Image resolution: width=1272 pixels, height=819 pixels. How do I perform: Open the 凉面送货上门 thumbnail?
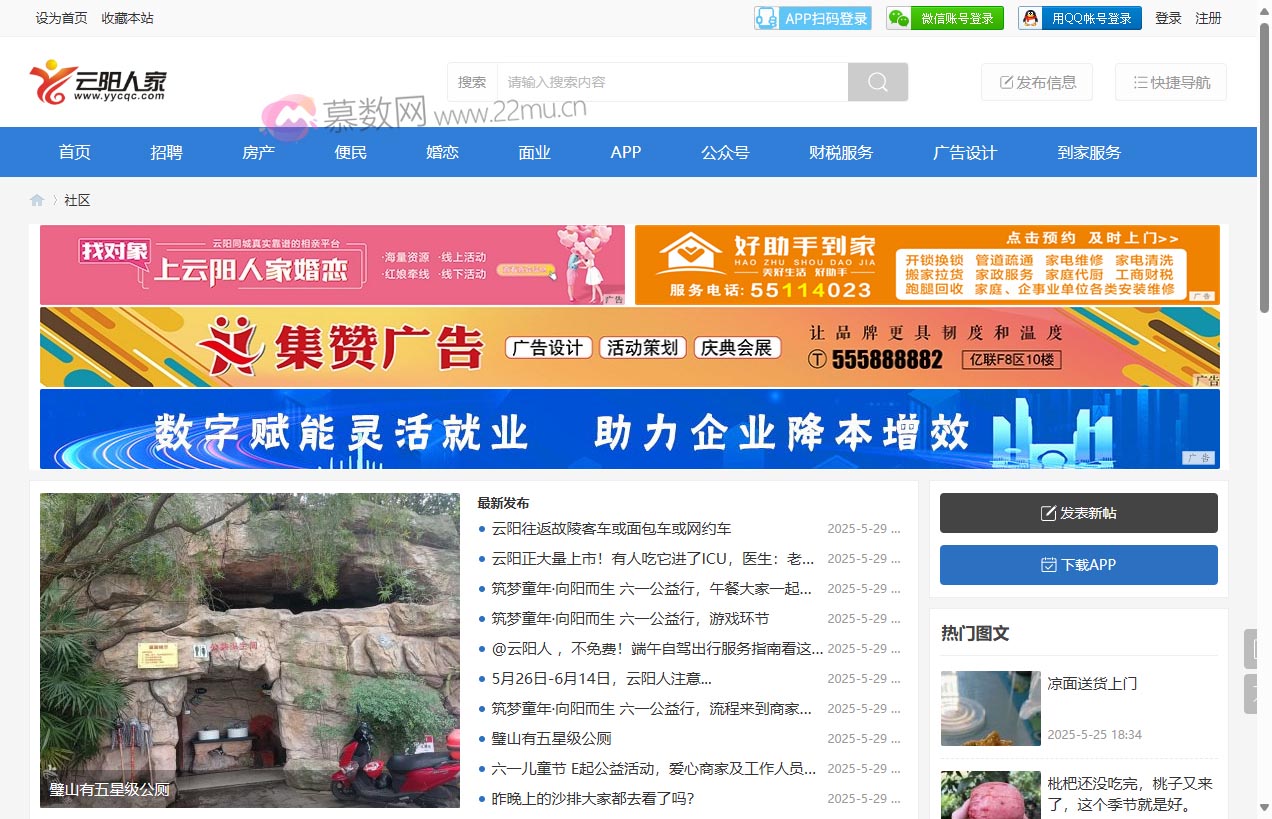[990, 708]
